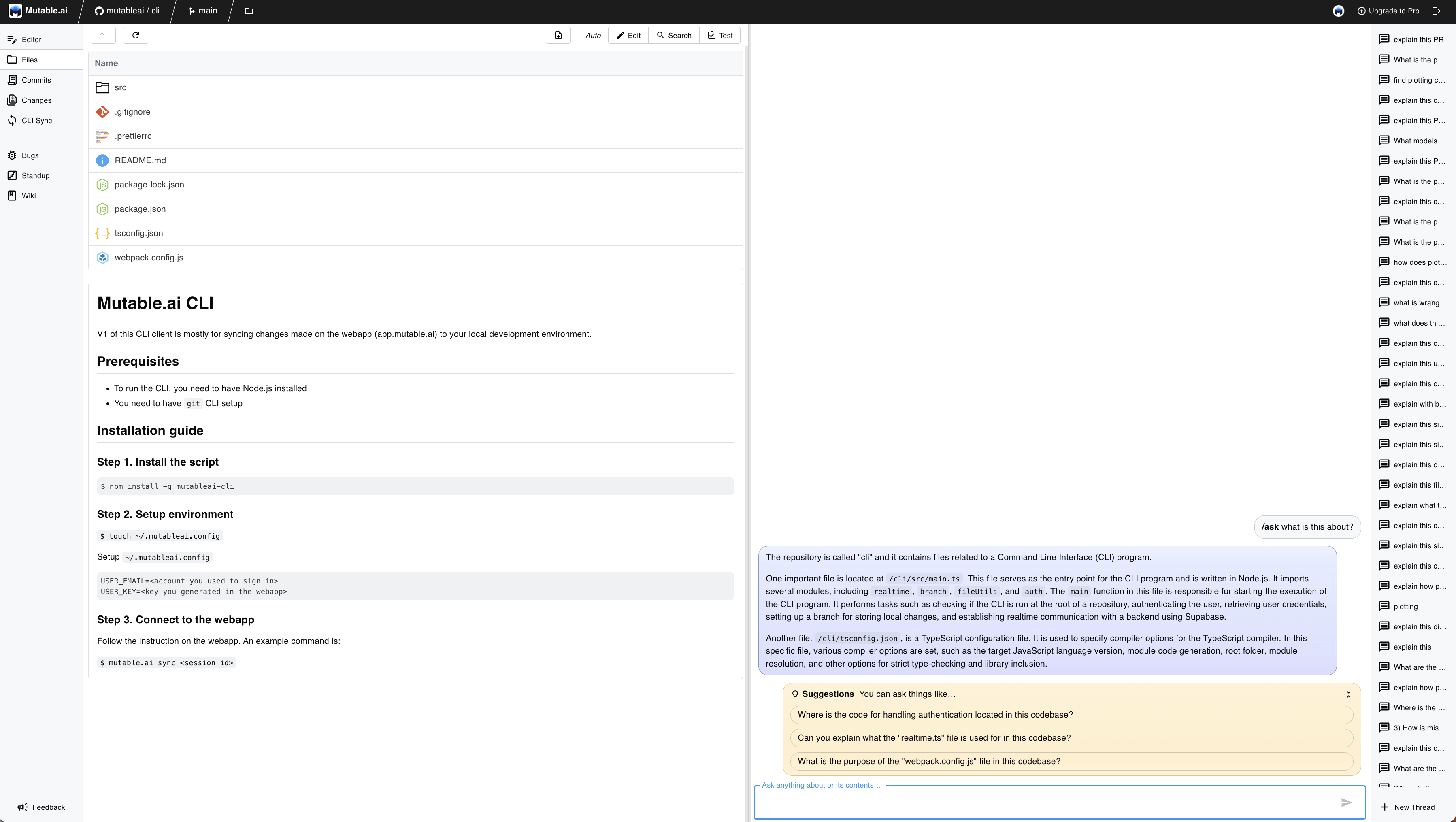Open the src folder
The image size is (1456, 822).
(415, 87)
